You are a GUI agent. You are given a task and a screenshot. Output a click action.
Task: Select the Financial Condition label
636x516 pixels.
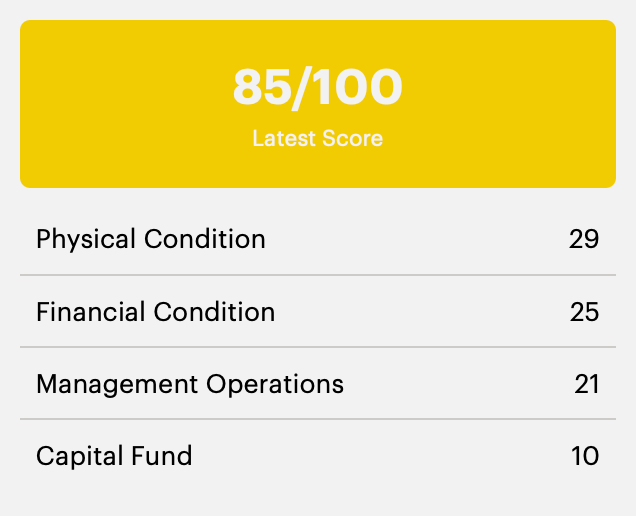[155, 311]
